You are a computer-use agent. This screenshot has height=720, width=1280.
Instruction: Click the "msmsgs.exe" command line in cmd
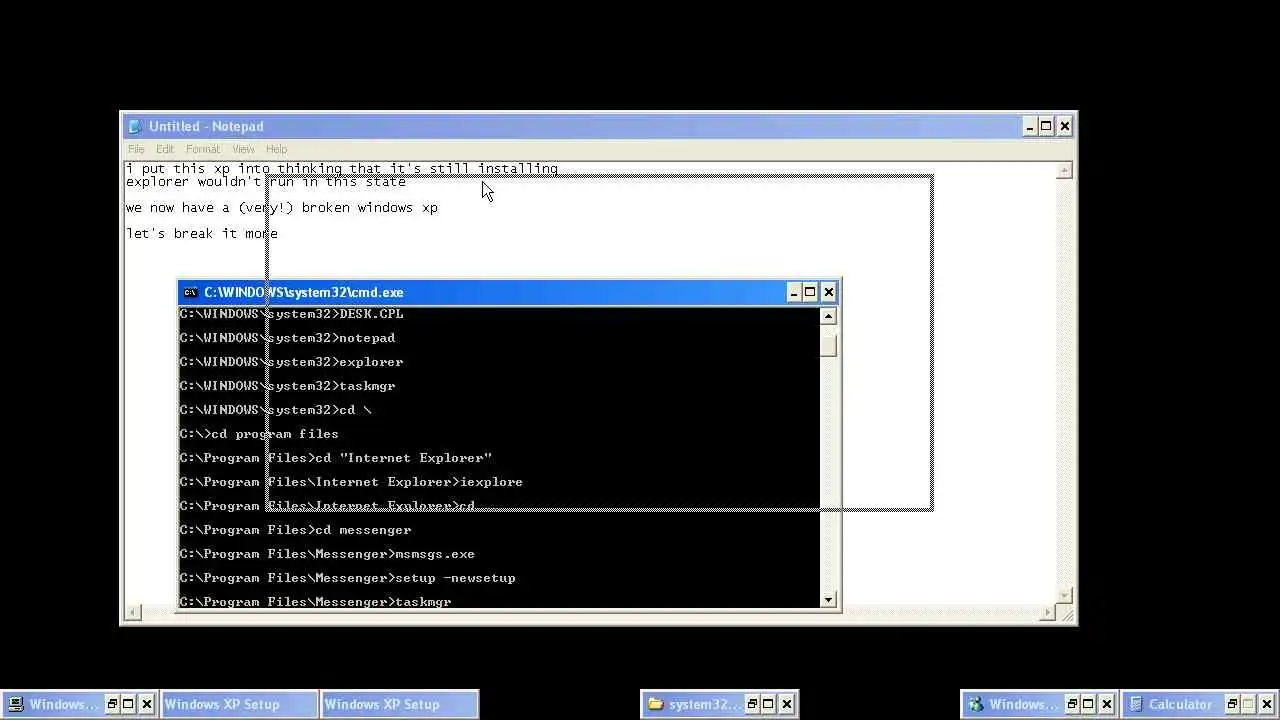click(x=328, y=554)
